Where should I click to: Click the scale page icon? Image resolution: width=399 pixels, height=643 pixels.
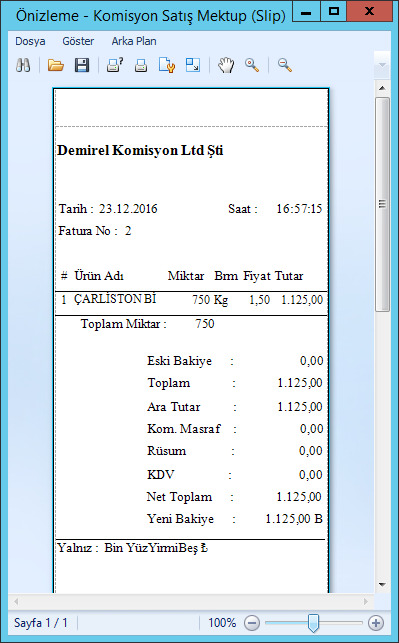[x=192, y=65]
